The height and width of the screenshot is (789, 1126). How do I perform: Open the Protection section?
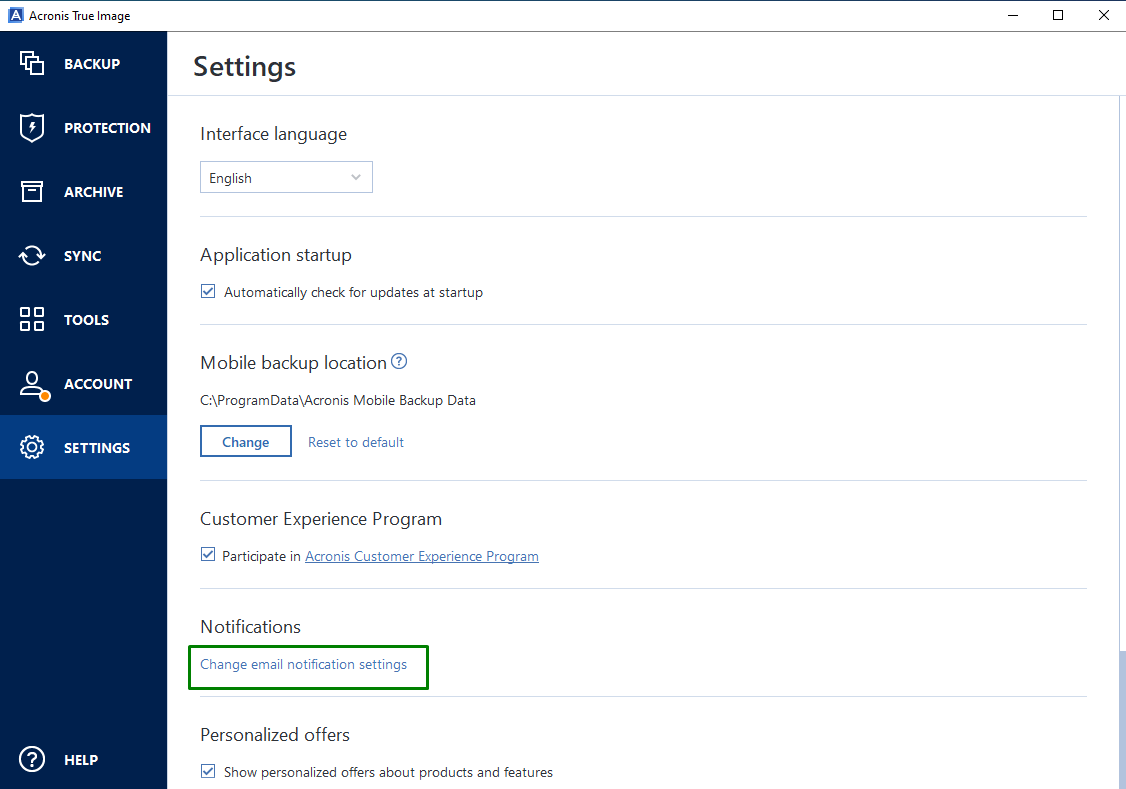point(31,127)
